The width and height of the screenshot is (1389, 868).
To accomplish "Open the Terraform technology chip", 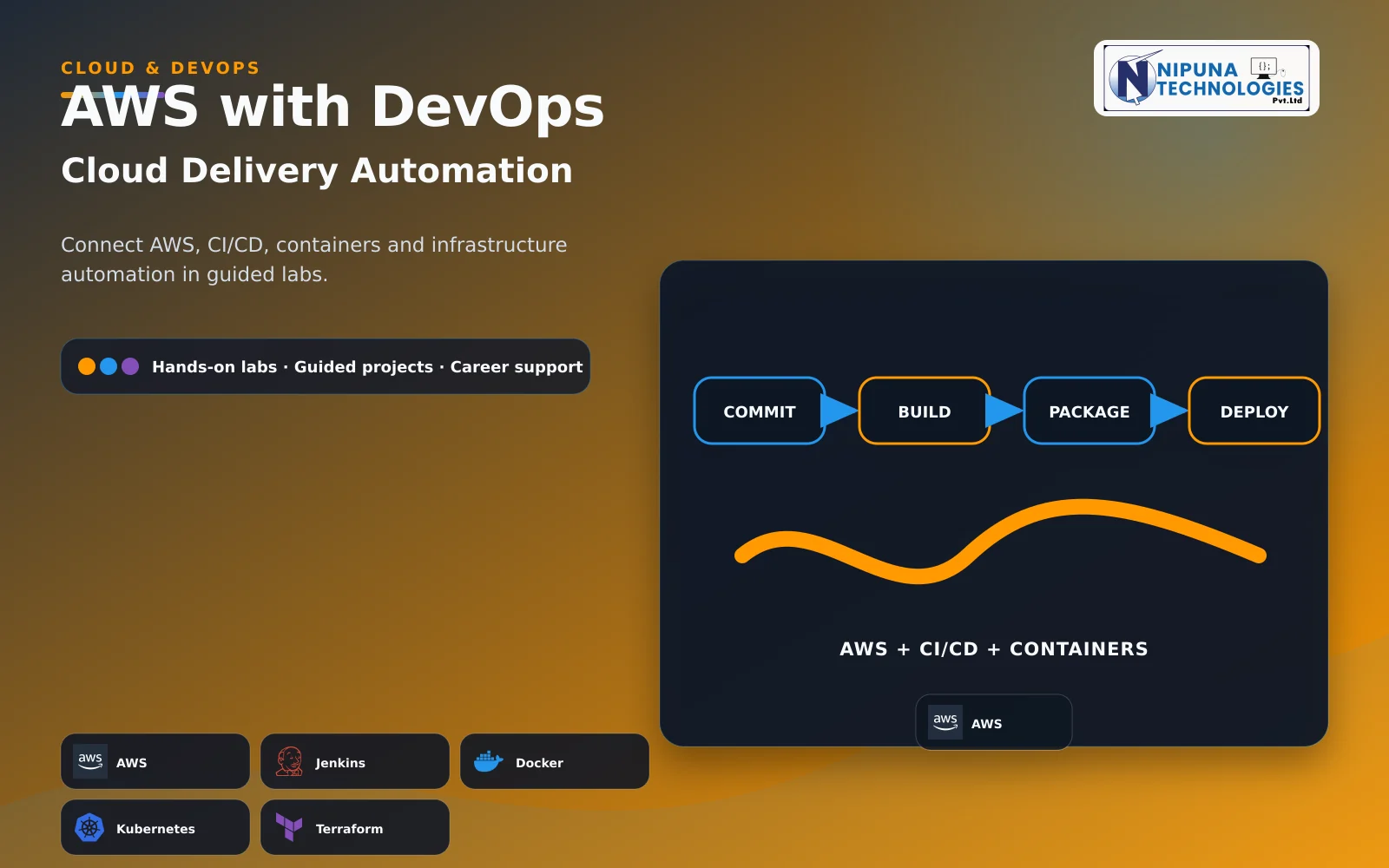I will point(355,827).
